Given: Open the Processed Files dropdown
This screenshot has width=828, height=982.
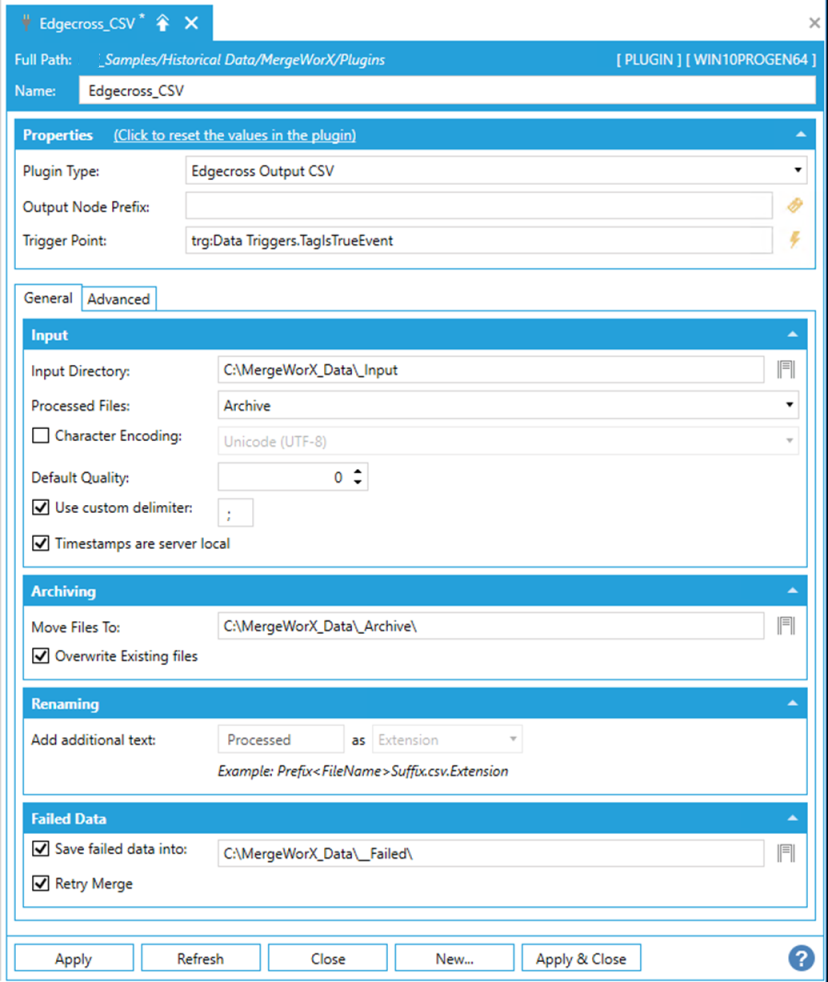Looking at the screenshot, I should [789, 405].
